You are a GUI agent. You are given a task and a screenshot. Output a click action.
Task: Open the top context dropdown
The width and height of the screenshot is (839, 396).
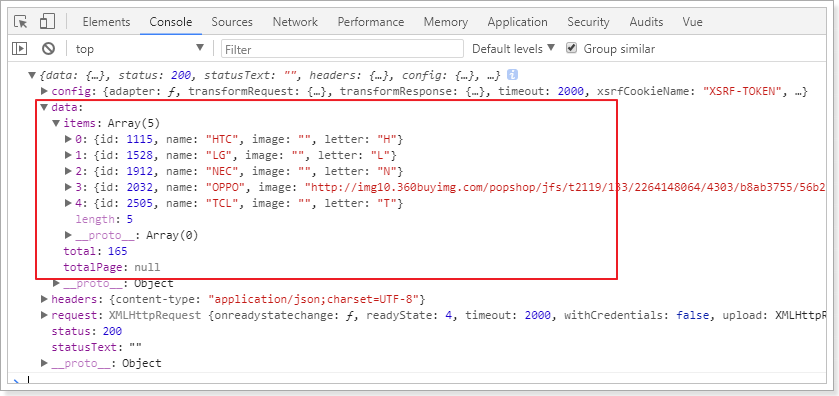(140, 49)
